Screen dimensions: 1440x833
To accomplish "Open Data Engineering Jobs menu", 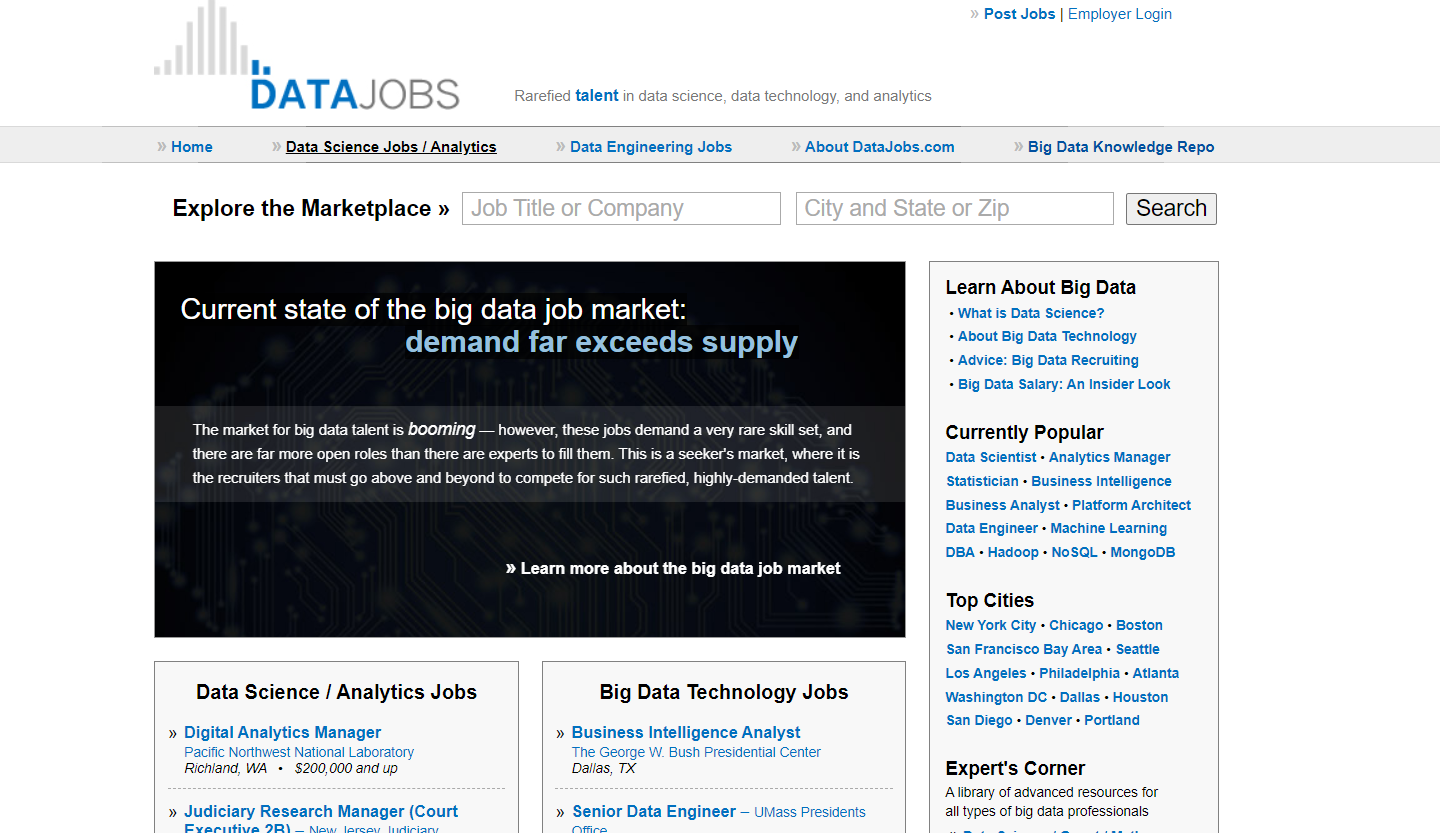I will coord(651,147).
